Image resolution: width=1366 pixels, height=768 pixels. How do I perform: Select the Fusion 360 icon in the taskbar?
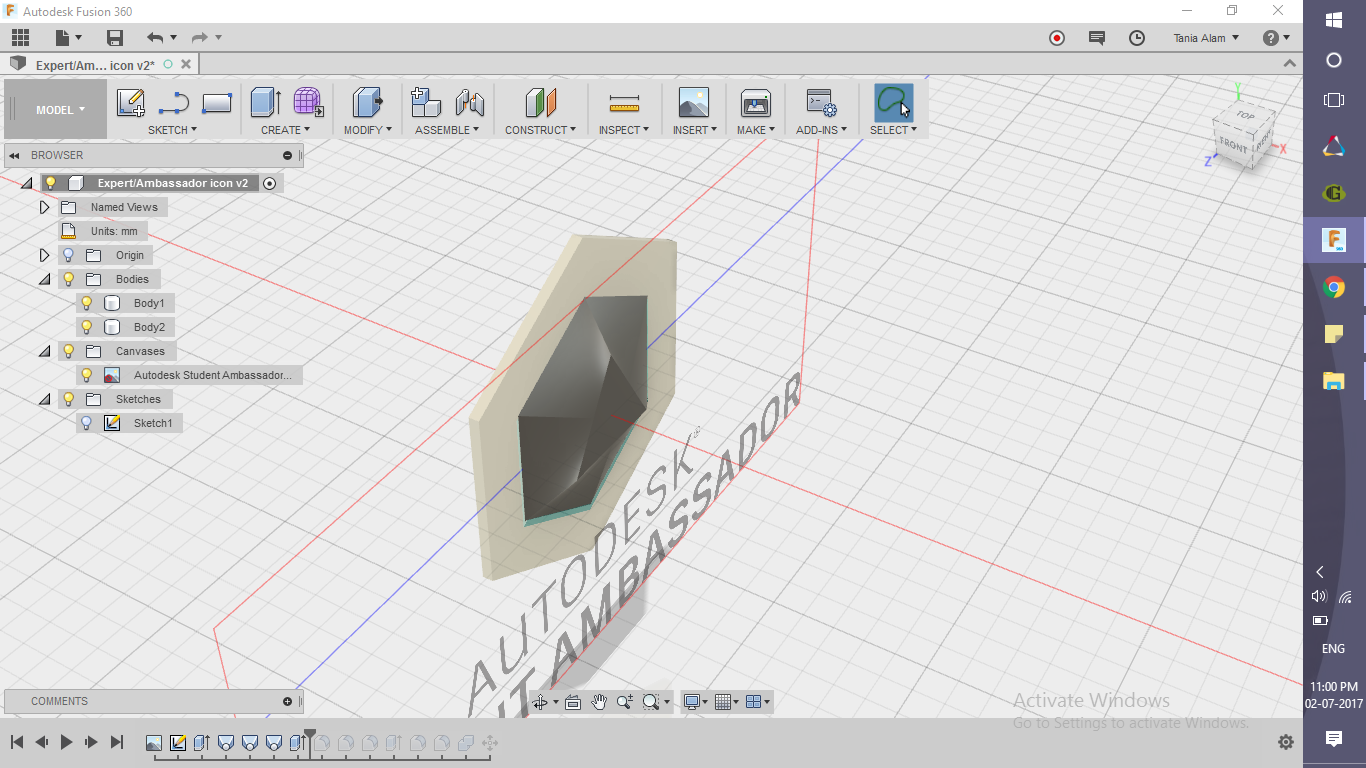1333,240
